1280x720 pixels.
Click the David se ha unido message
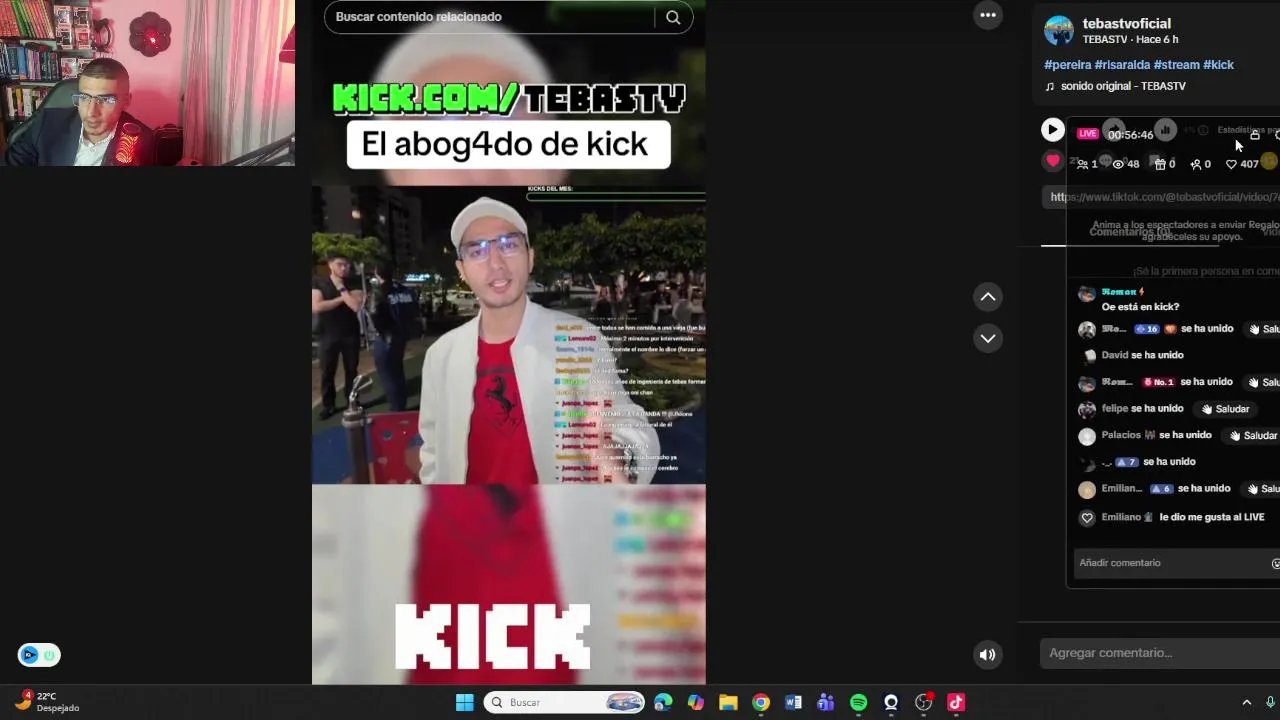coord(1142,355)
